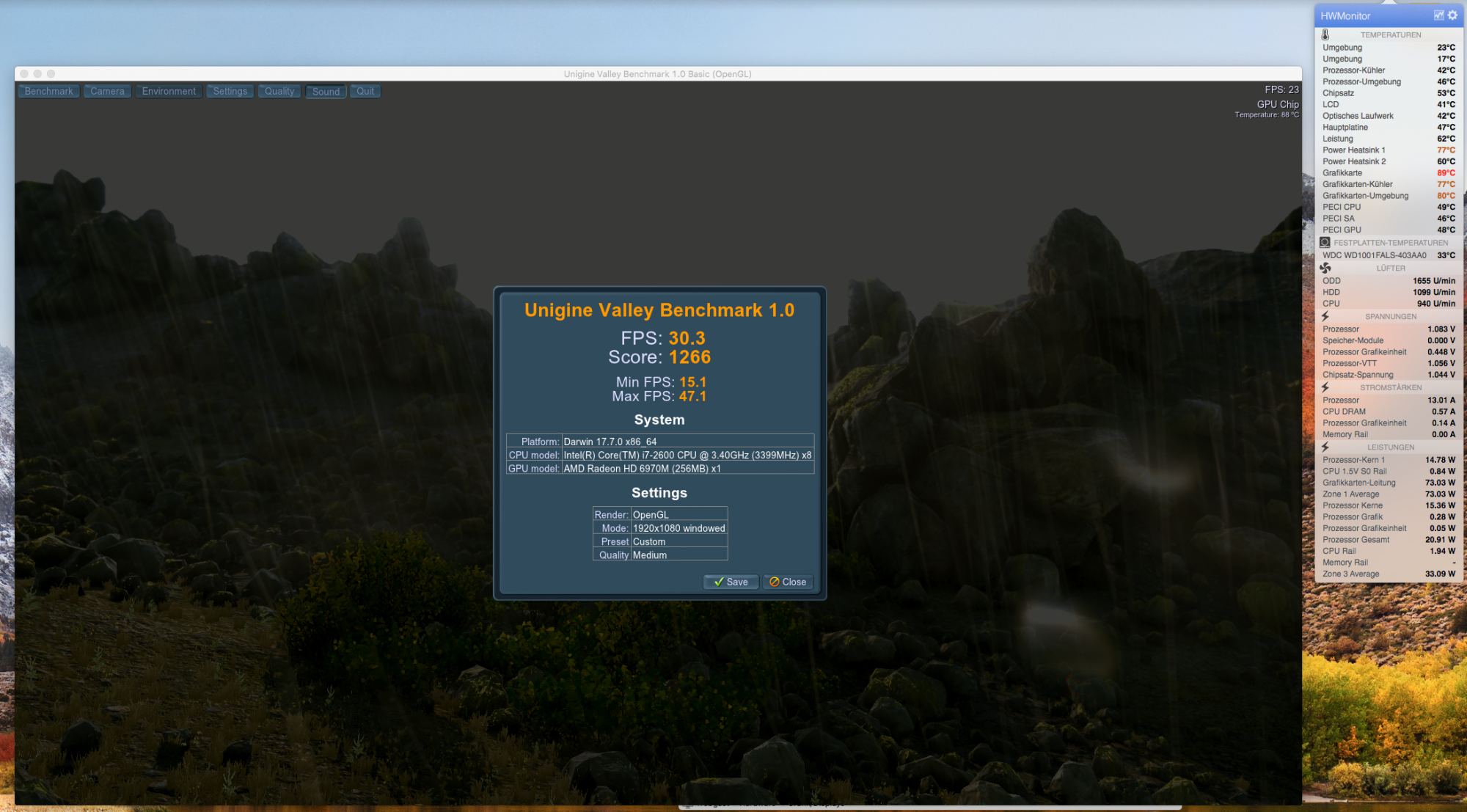Open the HWMonitor graph window icon
Viewport: 1467px width, 812px height.
point(1438,15)
